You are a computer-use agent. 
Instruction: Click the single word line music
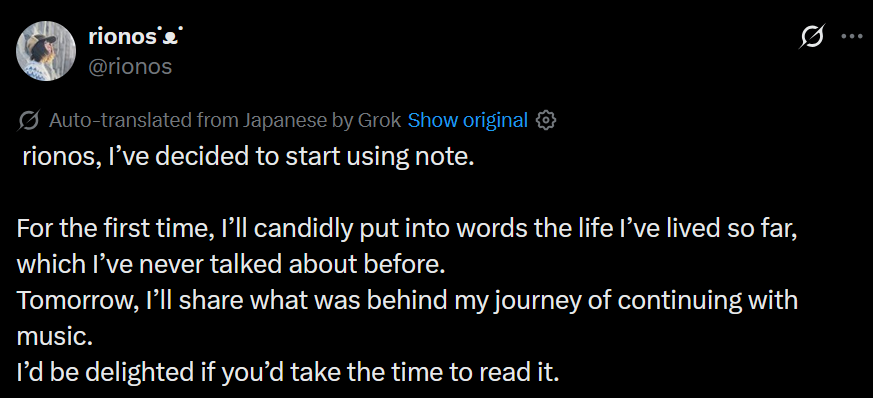(54, 337)
